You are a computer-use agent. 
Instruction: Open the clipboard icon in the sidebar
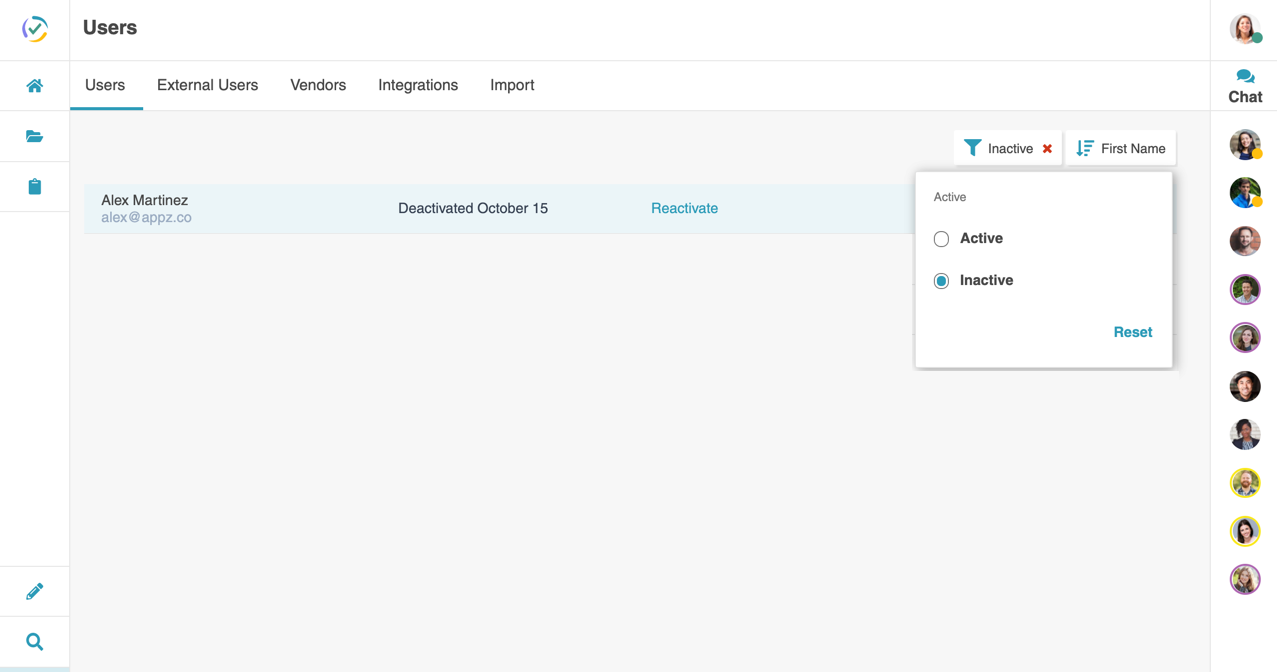pos(34,186)
